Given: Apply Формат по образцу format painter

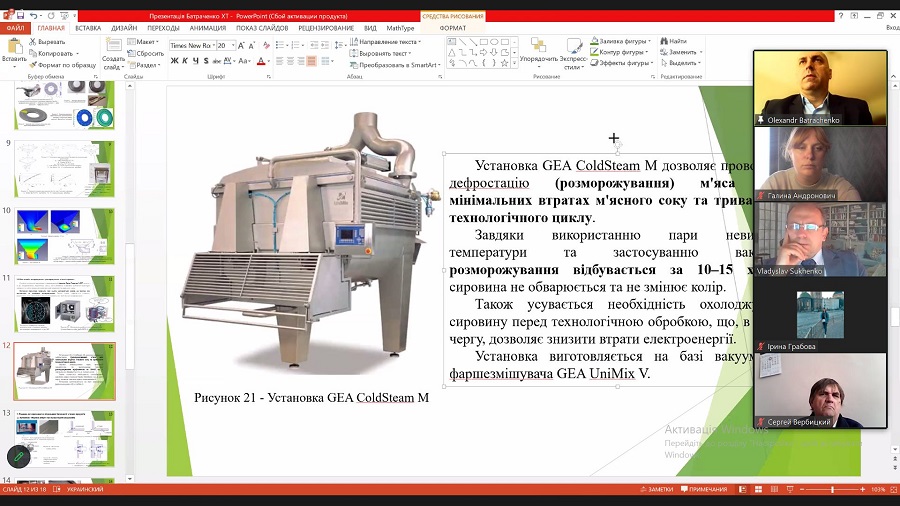Looking at the screenshot, I should 63,65.
